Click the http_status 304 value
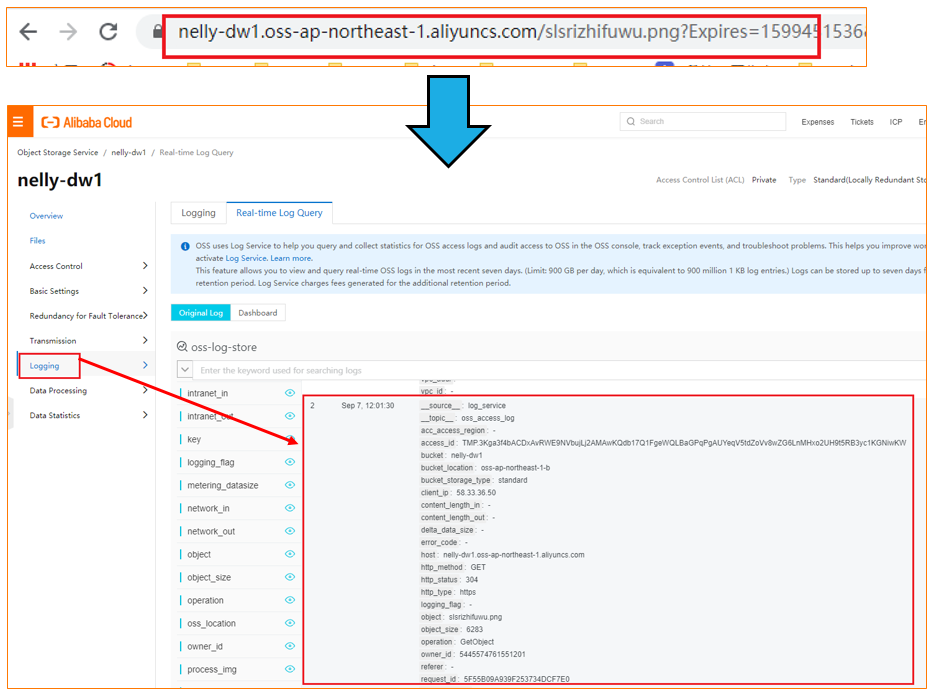The width and height of the screenshot is (937, 699). point(471,580)
